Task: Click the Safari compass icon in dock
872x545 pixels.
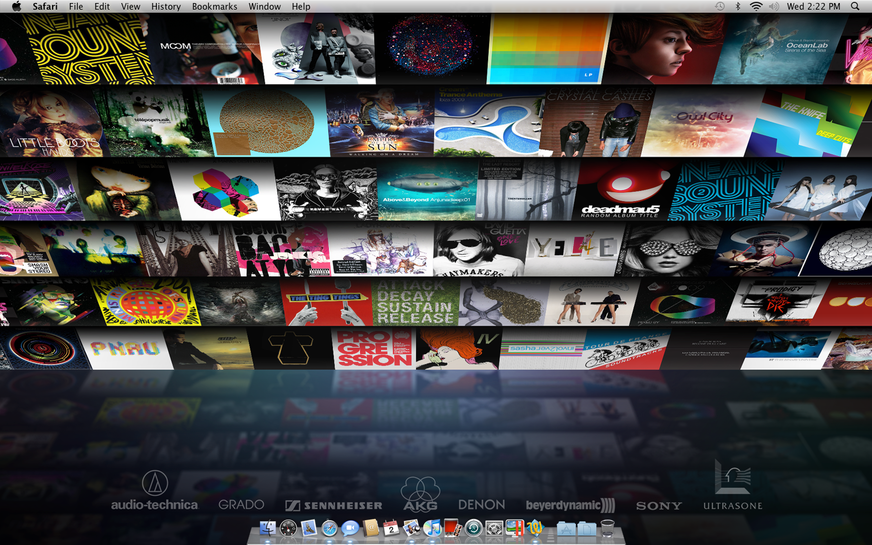Action: (329, 528)
